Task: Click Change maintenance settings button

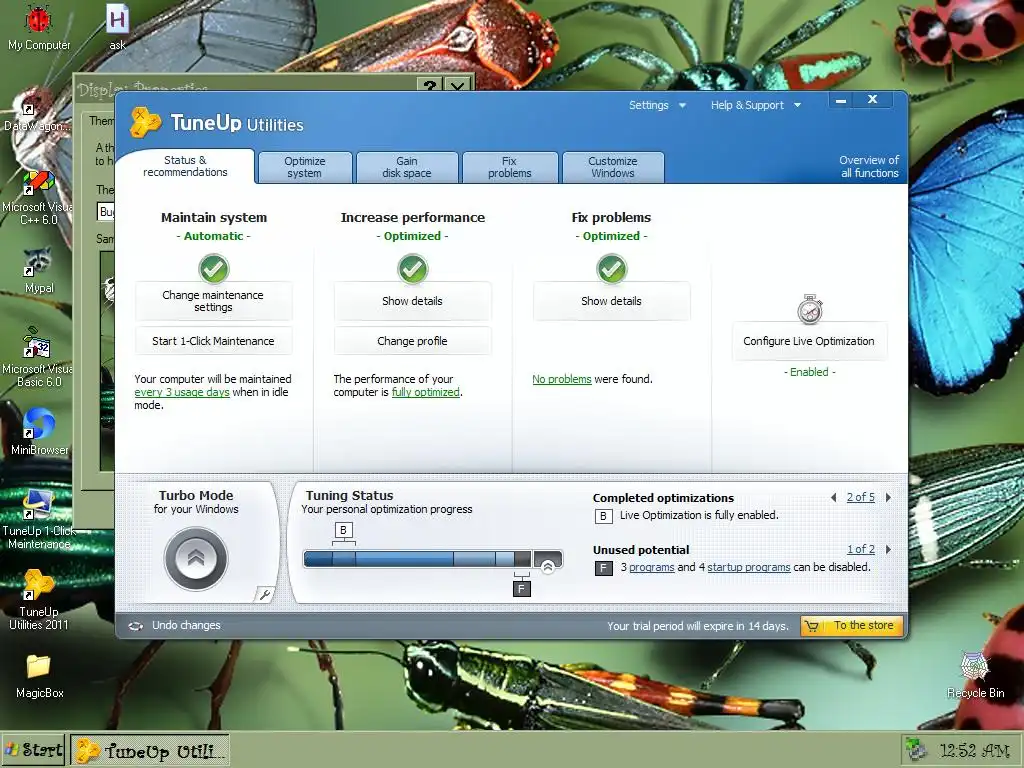Action: (x=214, y=301)
